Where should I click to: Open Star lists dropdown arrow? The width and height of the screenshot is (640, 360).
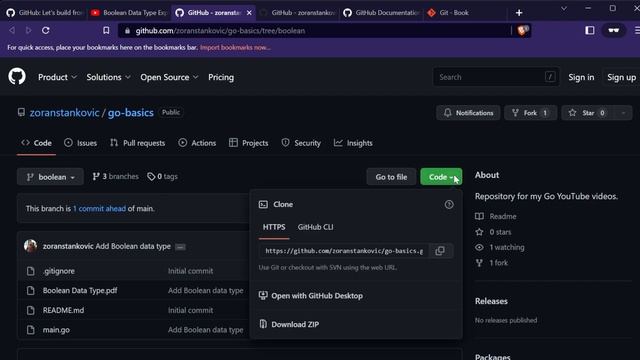623,113
